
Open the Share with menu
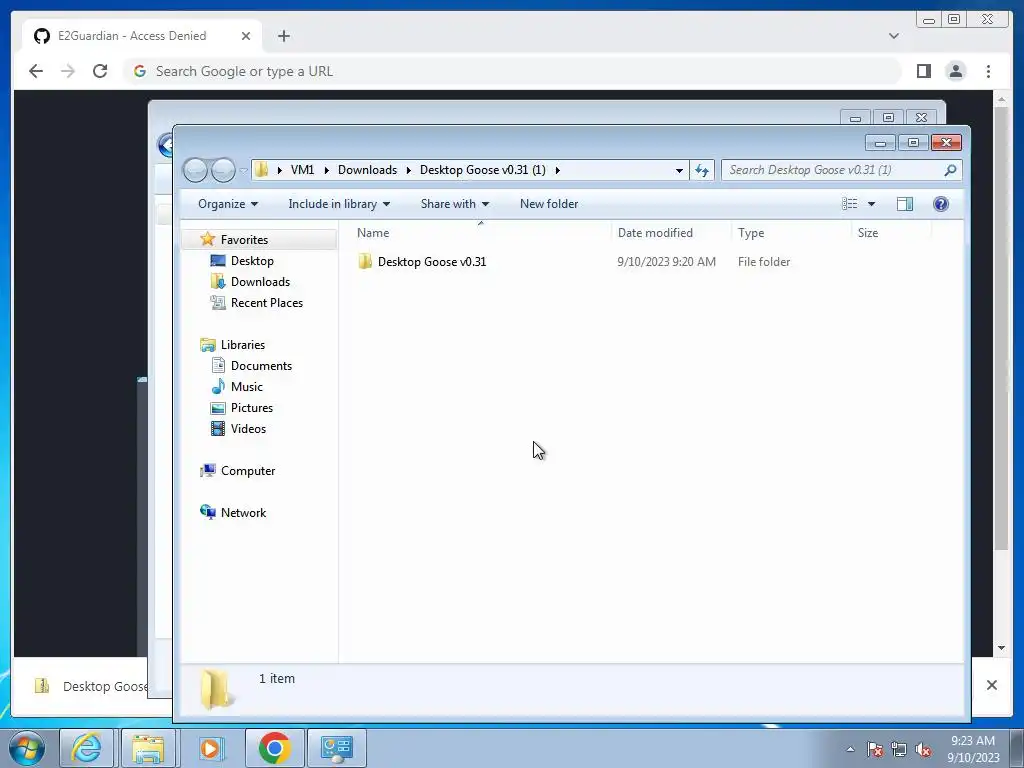pyautogui.click(x=455, y=204)
